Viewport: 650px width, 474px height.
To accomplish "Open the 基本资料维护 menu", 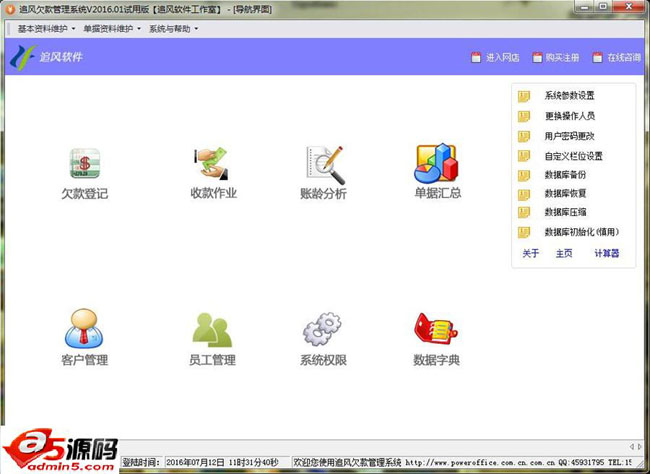I will (x=43, y=29).
